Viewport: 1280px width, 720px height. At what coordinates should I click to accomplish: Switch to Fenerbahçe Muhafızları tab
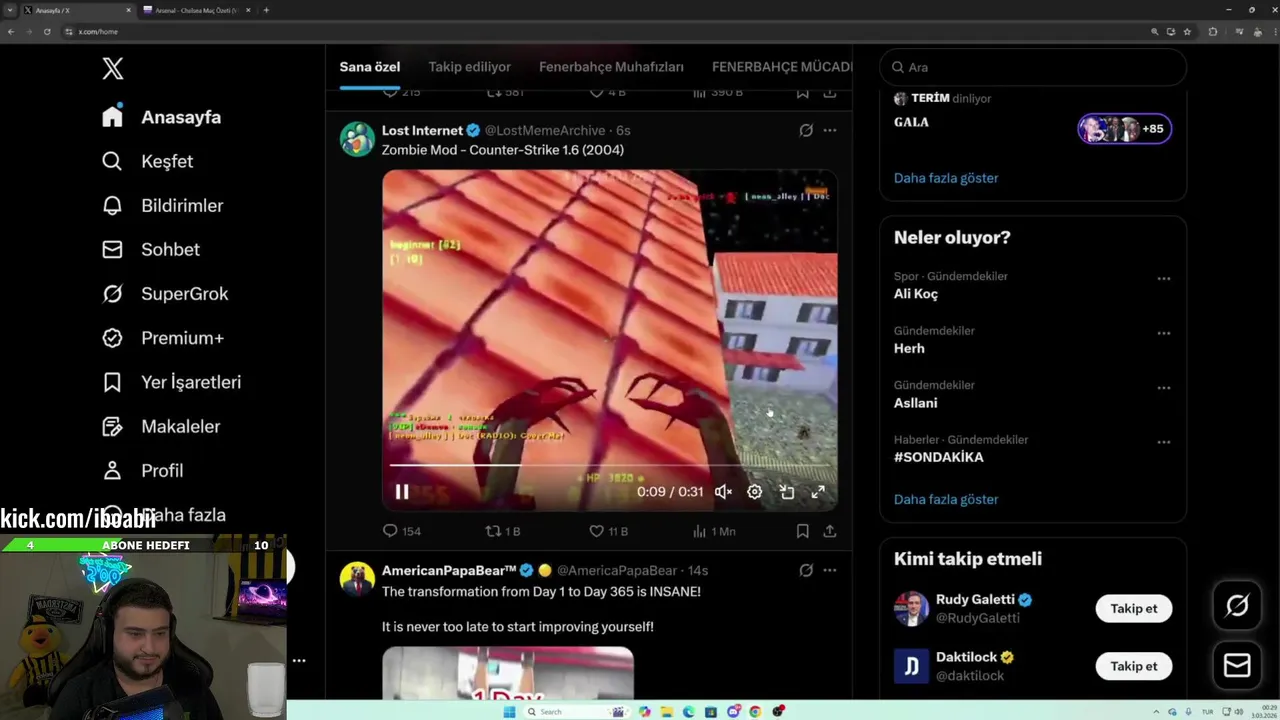(611, 67)
